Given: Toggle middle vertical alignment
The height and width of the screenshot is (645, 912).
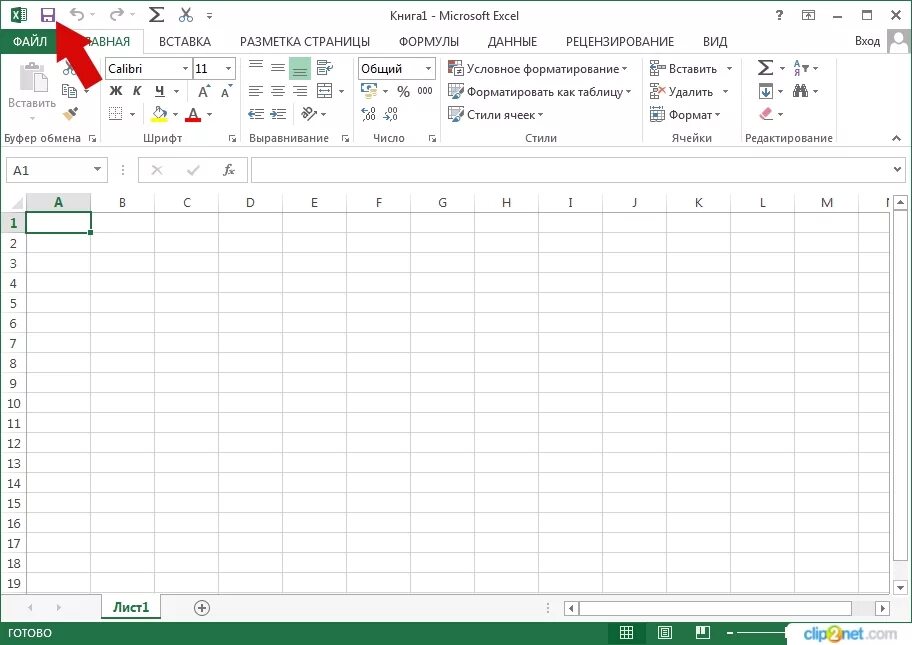Looking at the screenshot, I should tap(278, 68).
